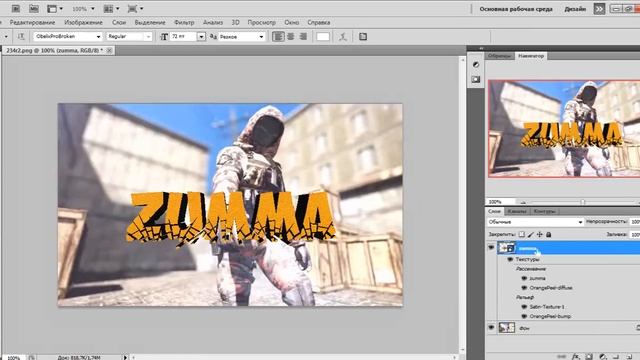Open the Редактирование menu
Screen dimensions: 640x360
pos(32,22)
